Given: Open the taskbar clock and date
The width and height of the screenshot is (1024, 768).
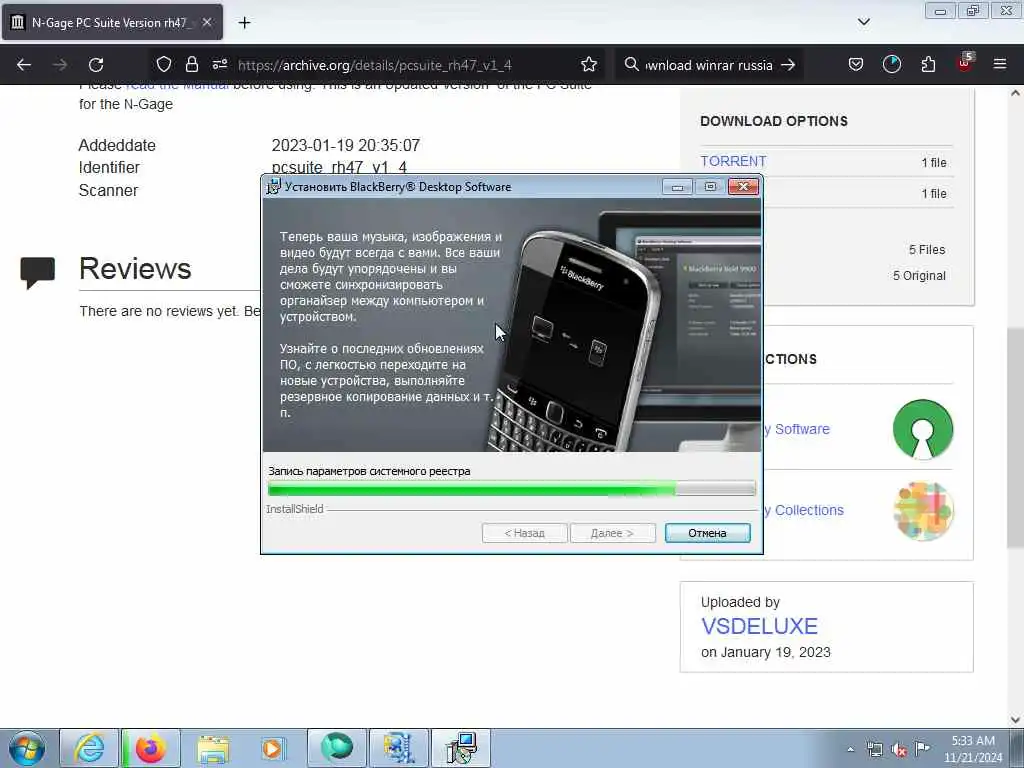Looking at the screenshot, I should (973, 749).
